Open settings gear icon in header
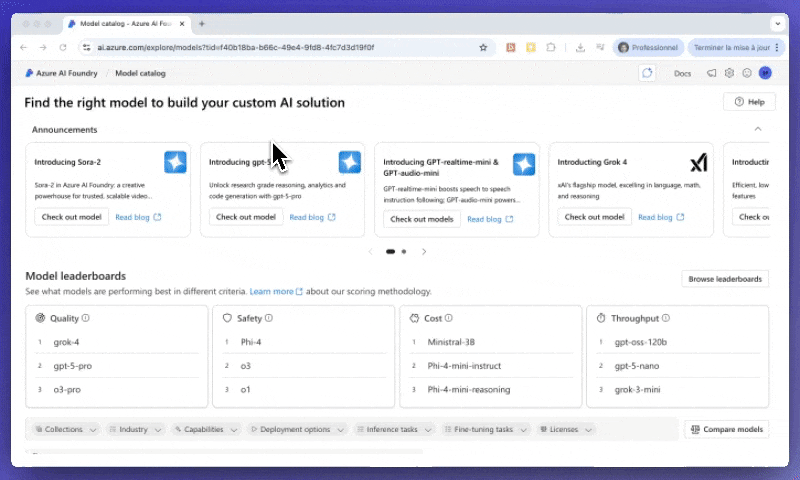The height and width of the screenshot is (480, 800). pyautogui.click(x=729, y=73)
